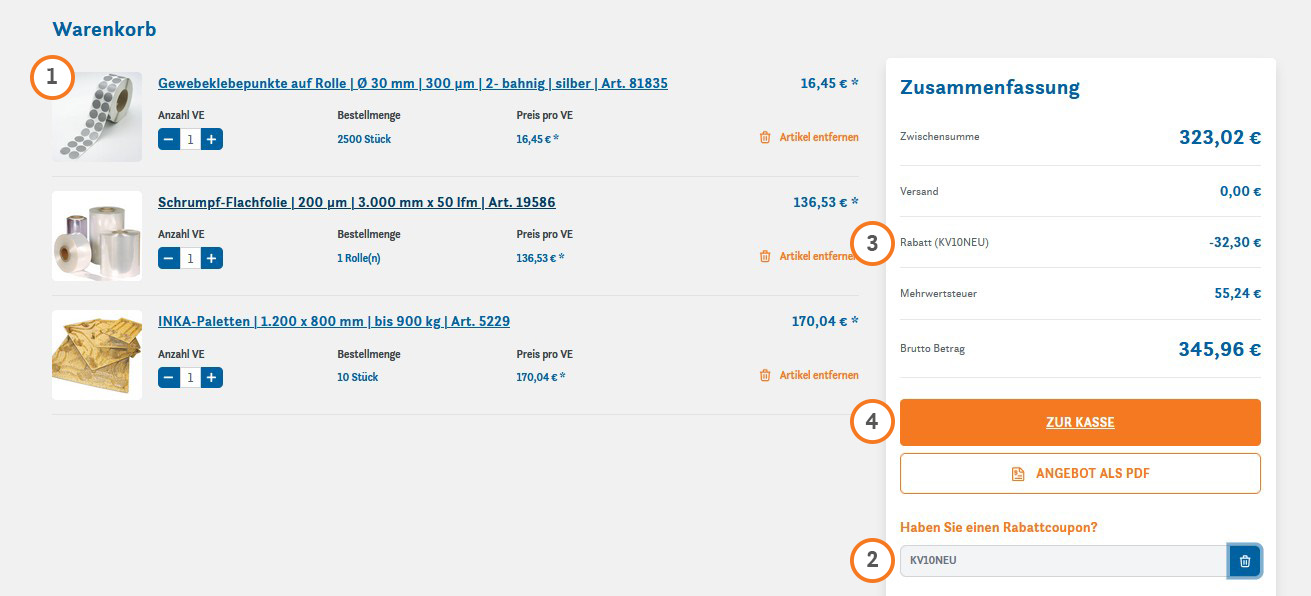Screen dimensions: 1311x596
Task: Proceed with the ZUR KASSE button
Action: (1080, 422)
